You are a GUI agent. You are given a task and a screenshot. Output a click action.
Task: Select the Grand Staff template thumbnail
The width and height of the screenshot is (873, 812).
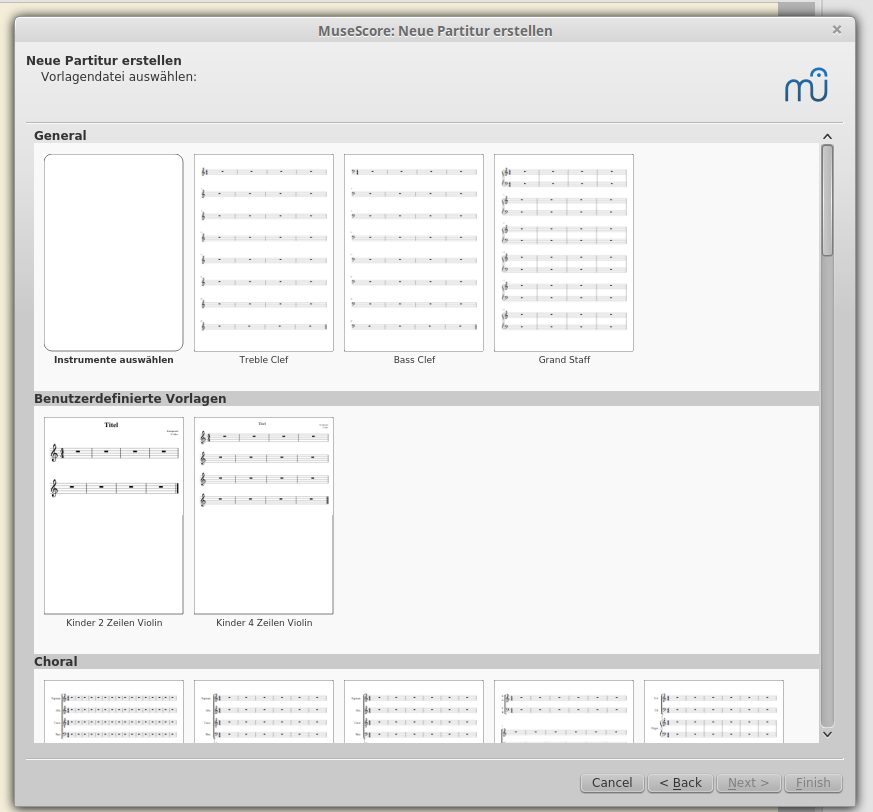563,253
